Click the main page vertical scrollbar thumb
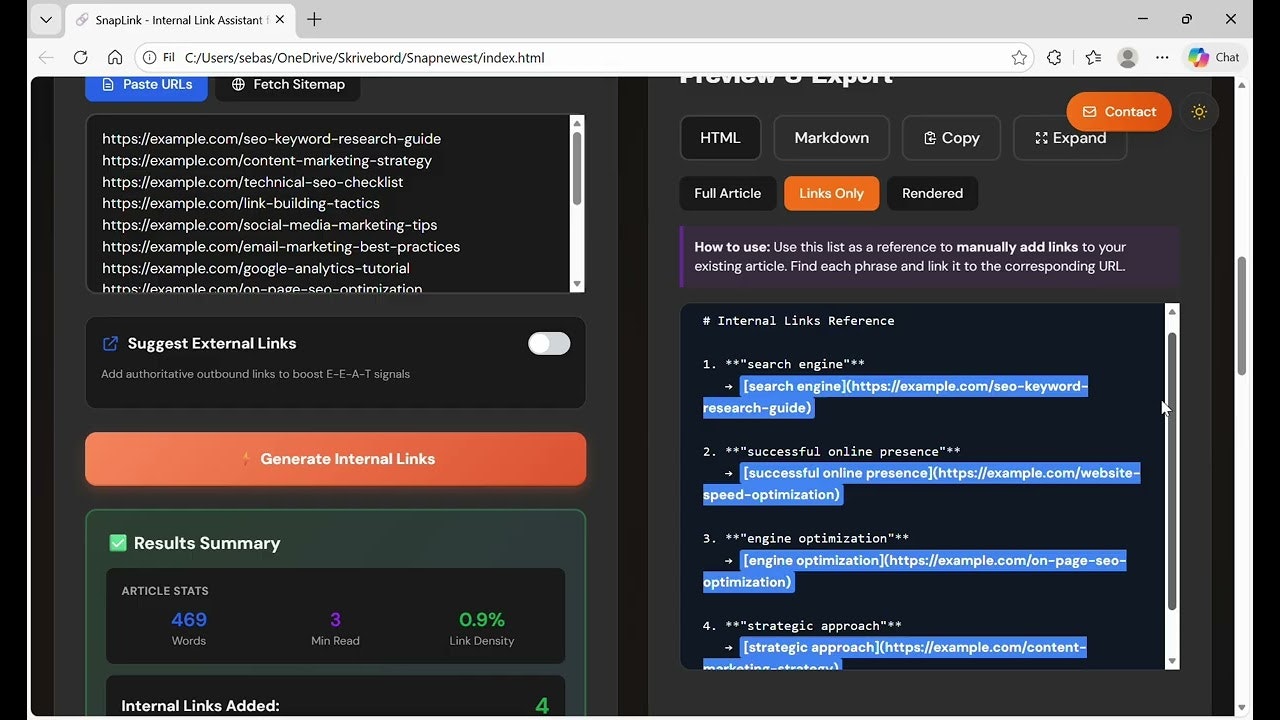 point(1242,315)
